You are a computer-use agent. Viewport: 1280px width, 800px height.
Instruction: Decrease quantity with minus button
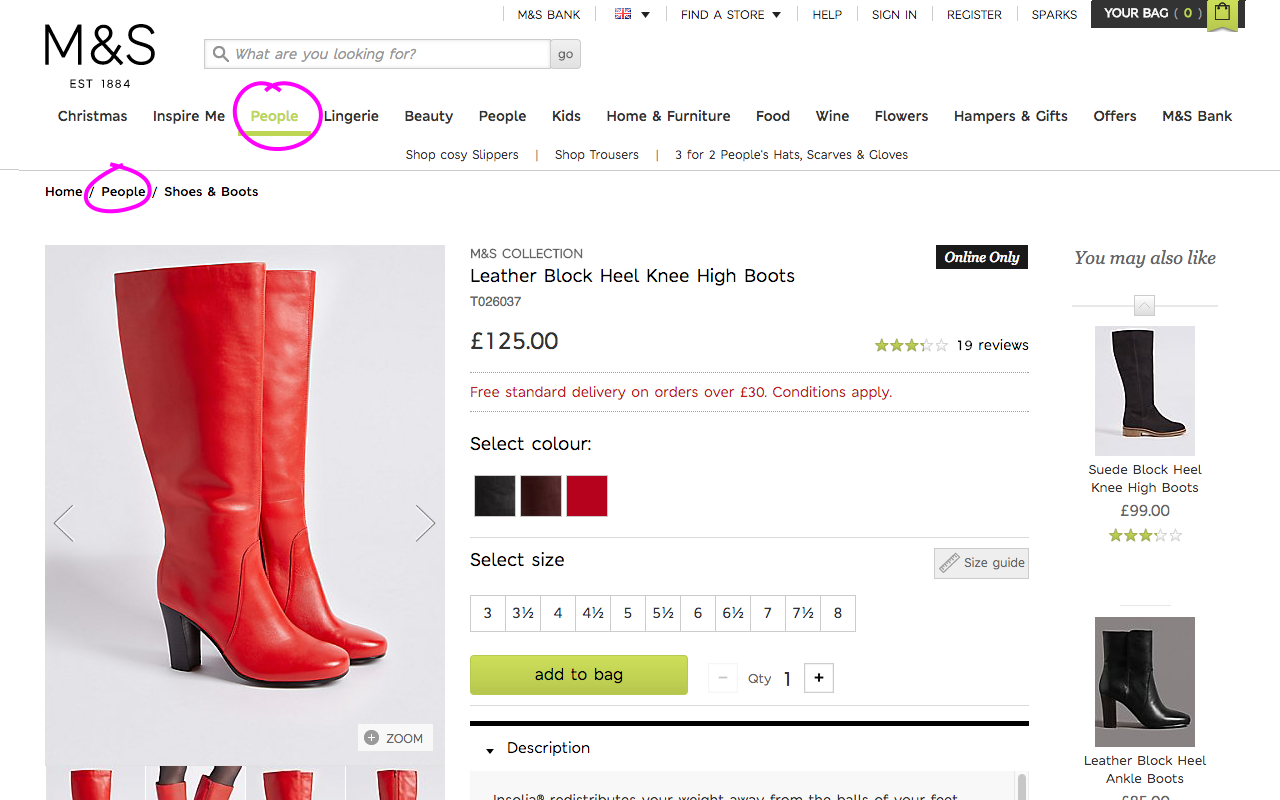click(x=723, y=678)
